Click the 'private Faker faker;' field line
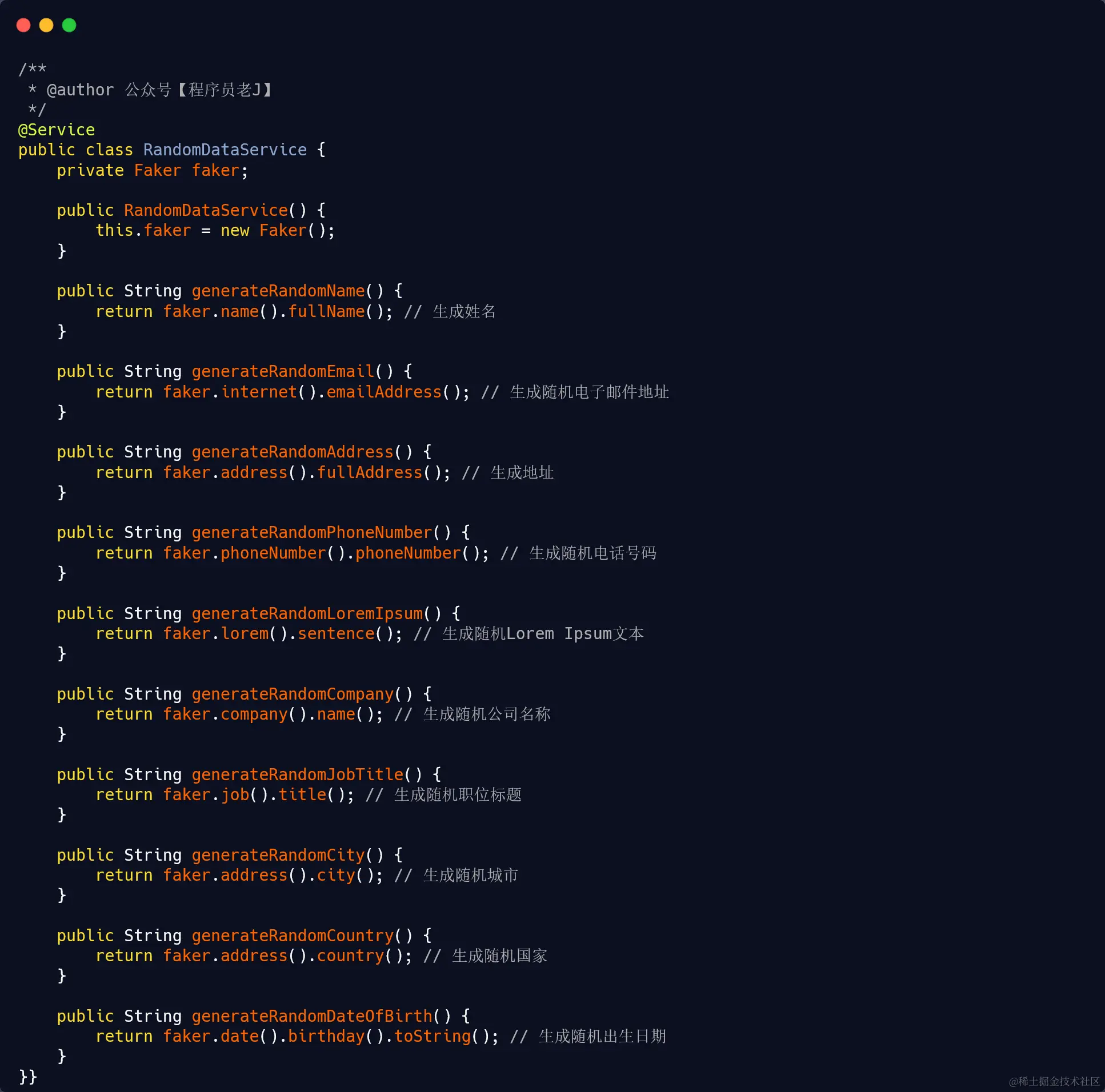Image resolution: width=1105 pixels, height=1092 pixels. (x=152, y=170)
